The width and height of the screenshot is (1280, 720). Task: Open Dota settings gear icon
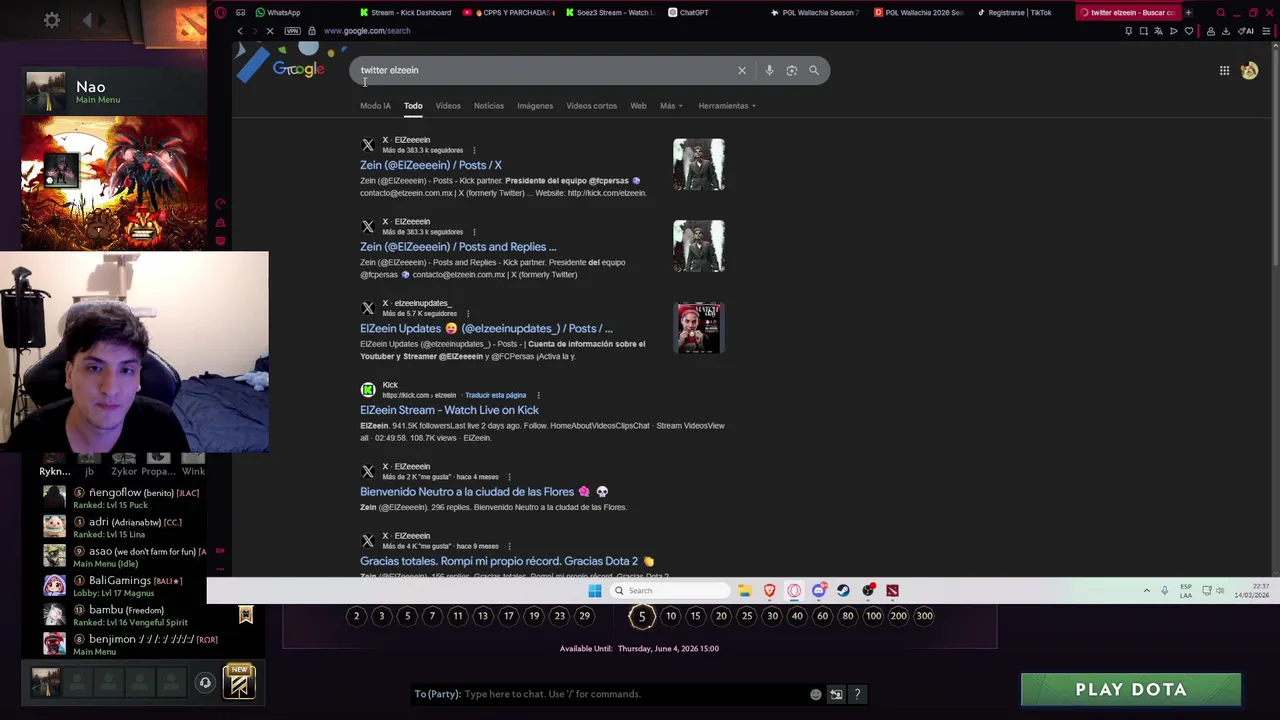point(52,20)
